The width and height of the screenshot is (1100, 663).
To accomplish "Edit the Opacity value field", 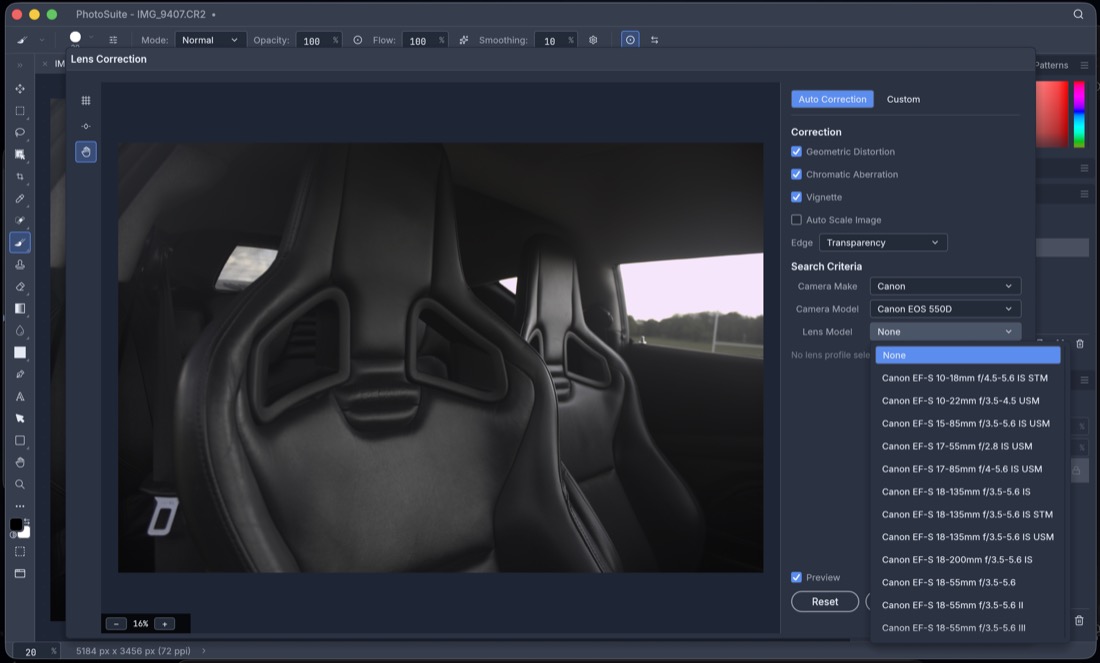I will click(x=313, y=41).
